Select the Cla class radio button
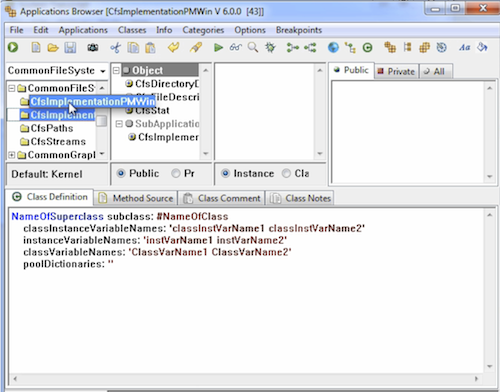 (x=286, y=173)
